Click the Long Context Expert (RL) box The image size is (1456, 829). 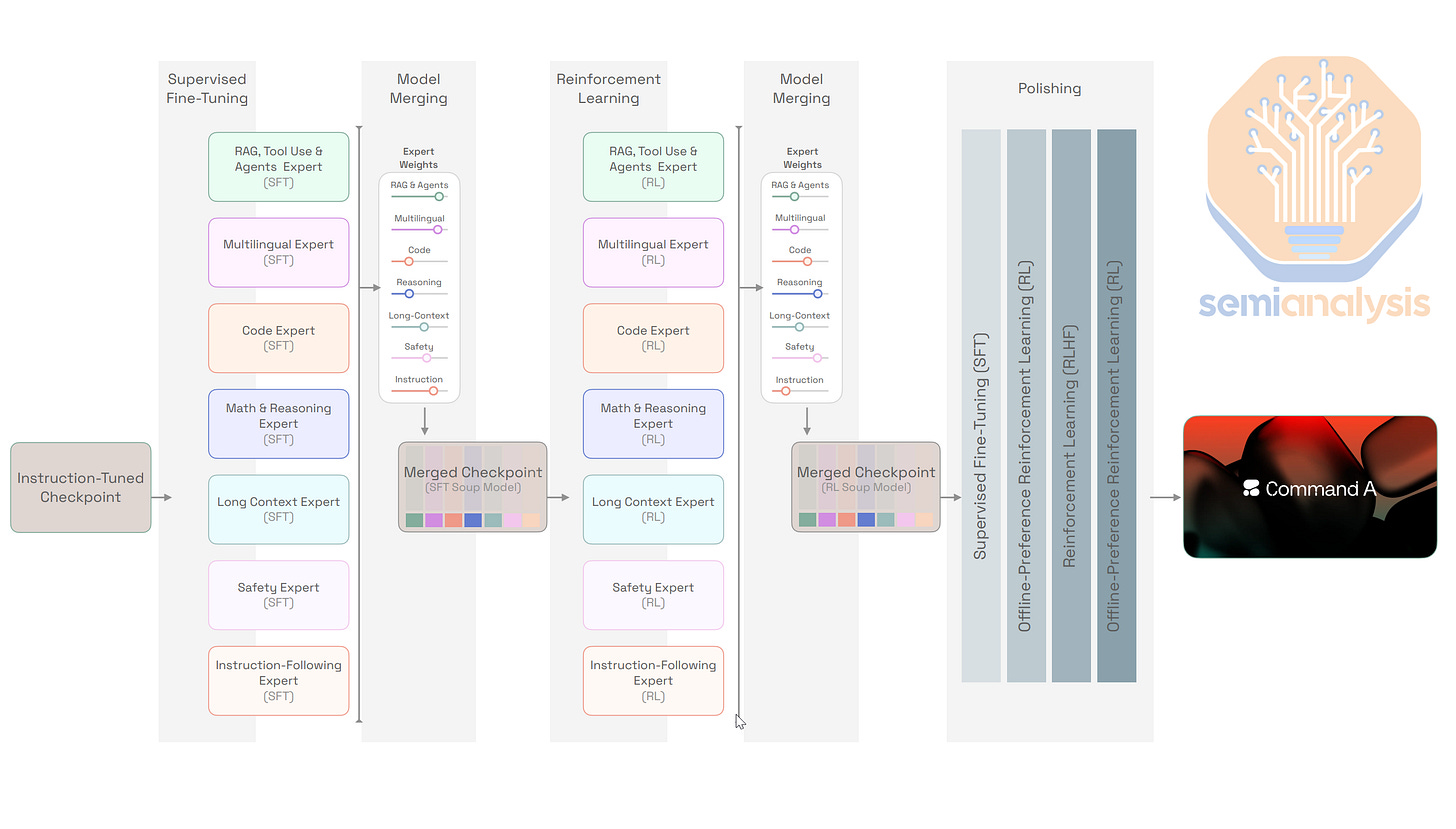[653, 509]
